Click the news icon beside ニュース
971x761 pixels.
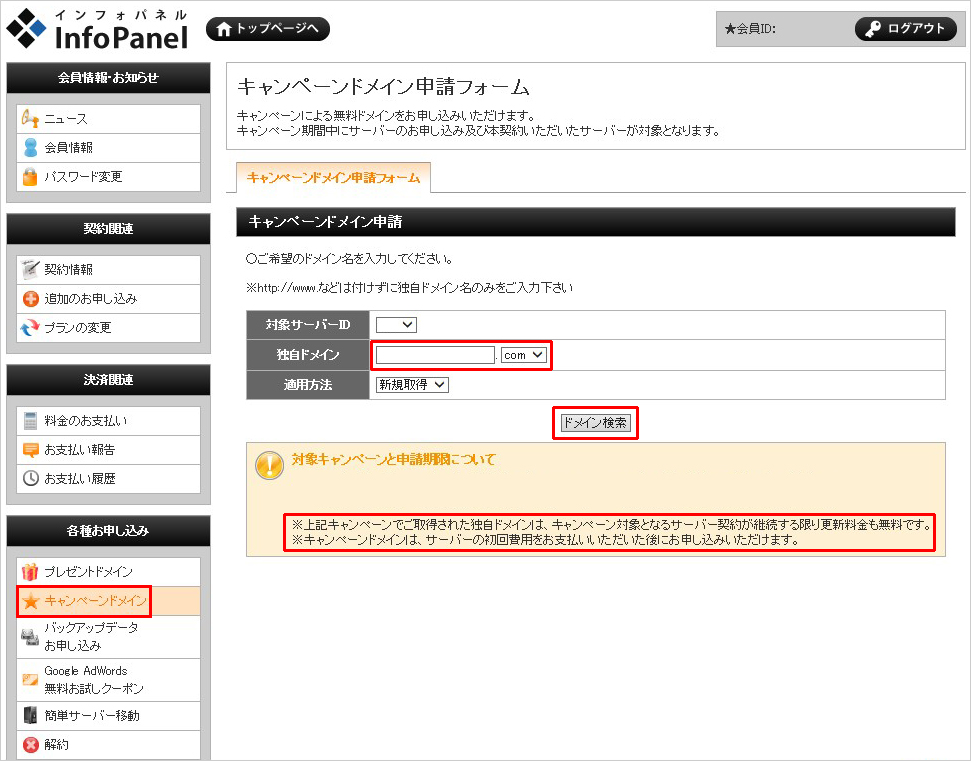(30, 119)
